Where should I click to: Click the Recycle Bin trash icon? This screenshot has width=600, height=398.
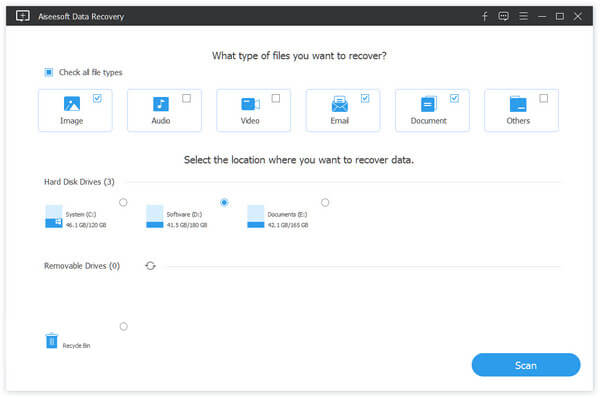(52, 341)
